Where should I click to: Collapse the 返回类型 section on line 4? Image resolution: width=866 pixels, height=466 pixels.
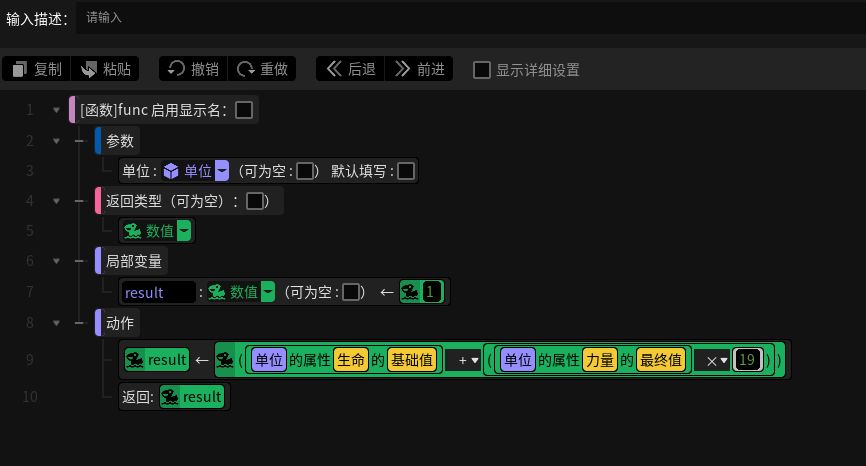56,201
